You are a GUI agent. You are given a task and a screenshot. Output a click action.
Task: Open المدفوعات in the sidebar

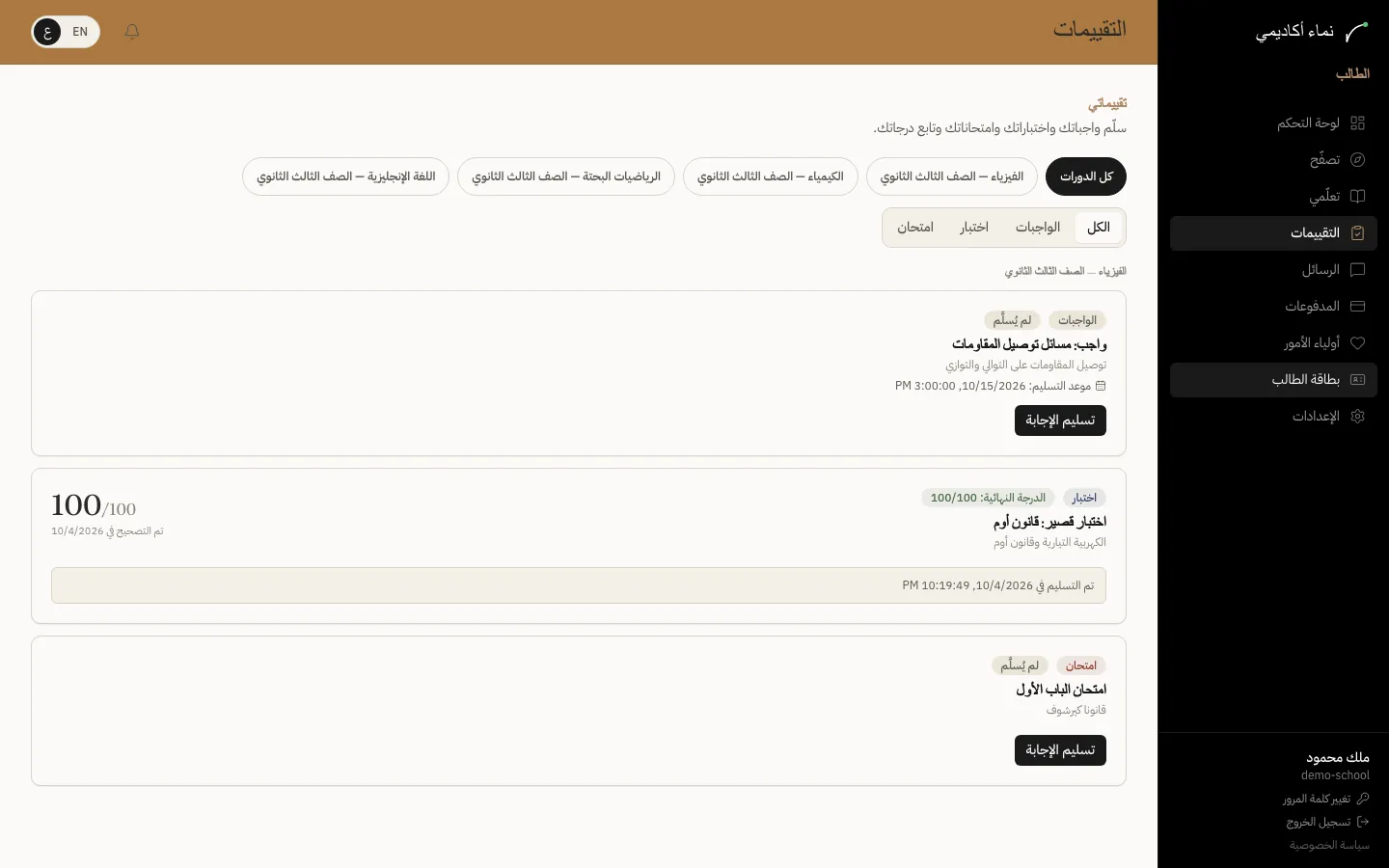pos(1273,307)
